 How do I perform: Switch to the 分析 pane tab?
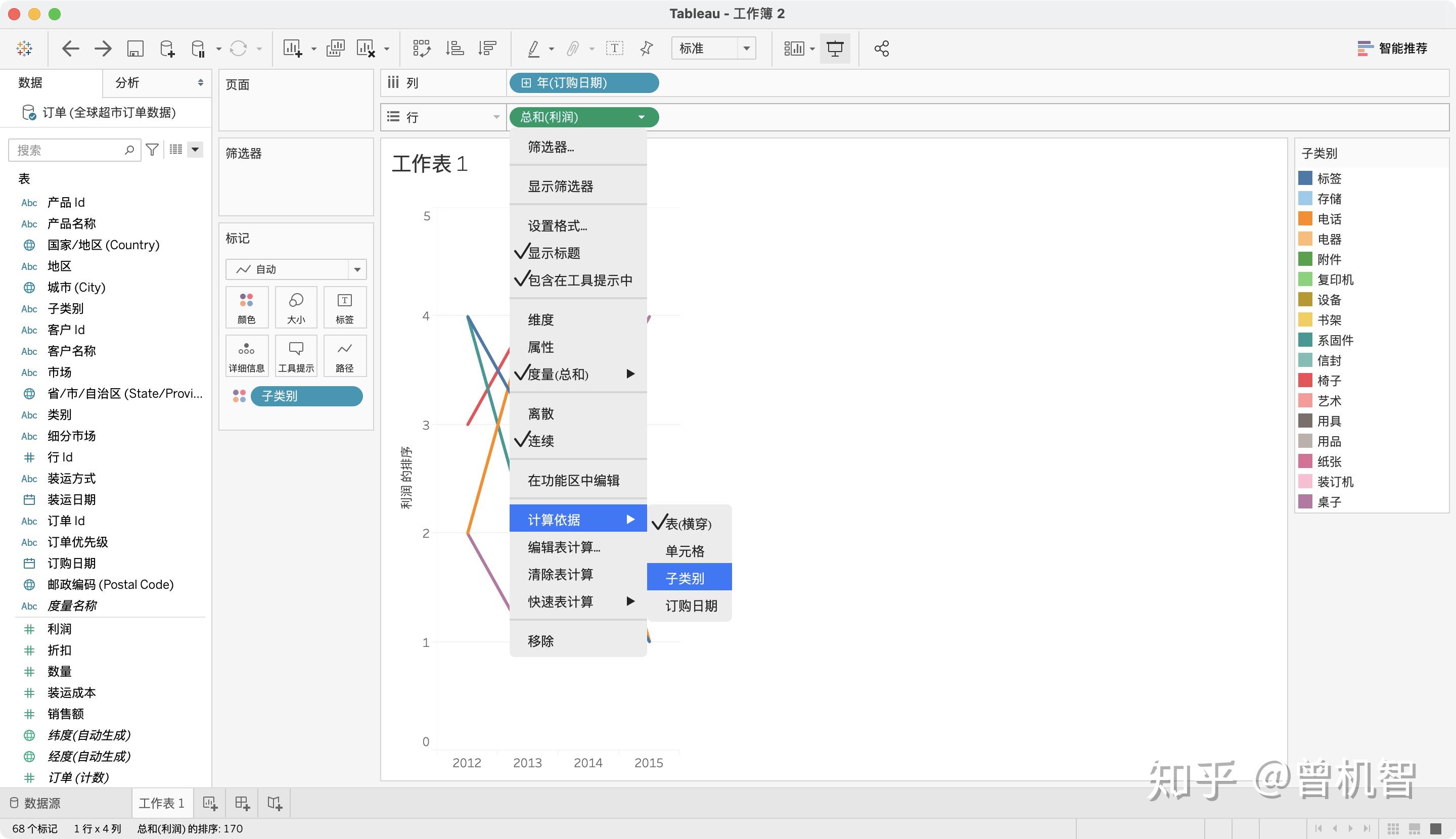pos(127,82)
